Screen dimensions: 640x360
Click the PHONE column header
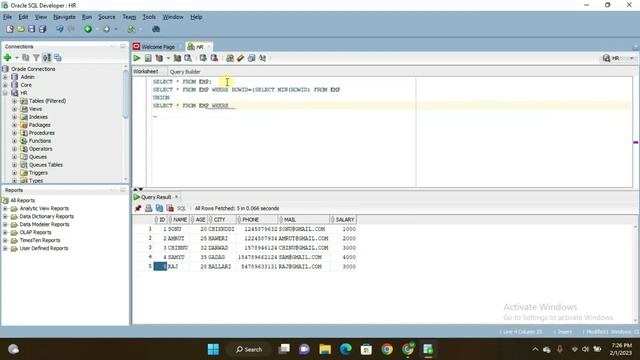tap(258, 220)
